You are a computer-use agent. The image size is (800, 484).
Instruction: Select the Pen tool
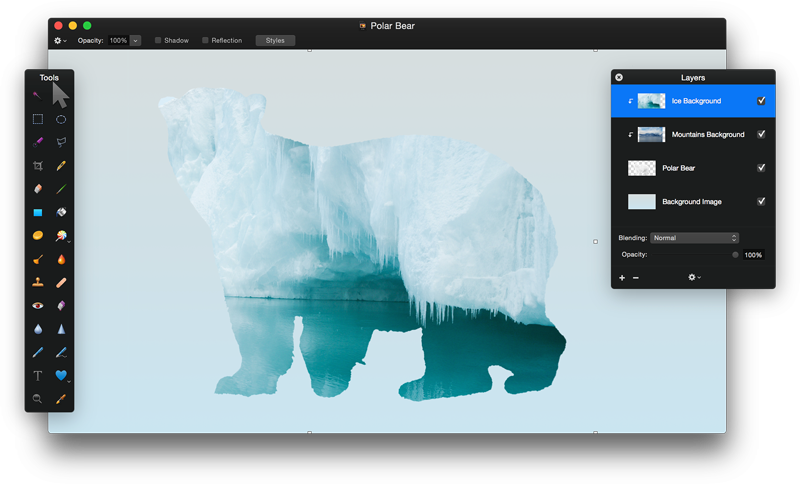(38, 352)
